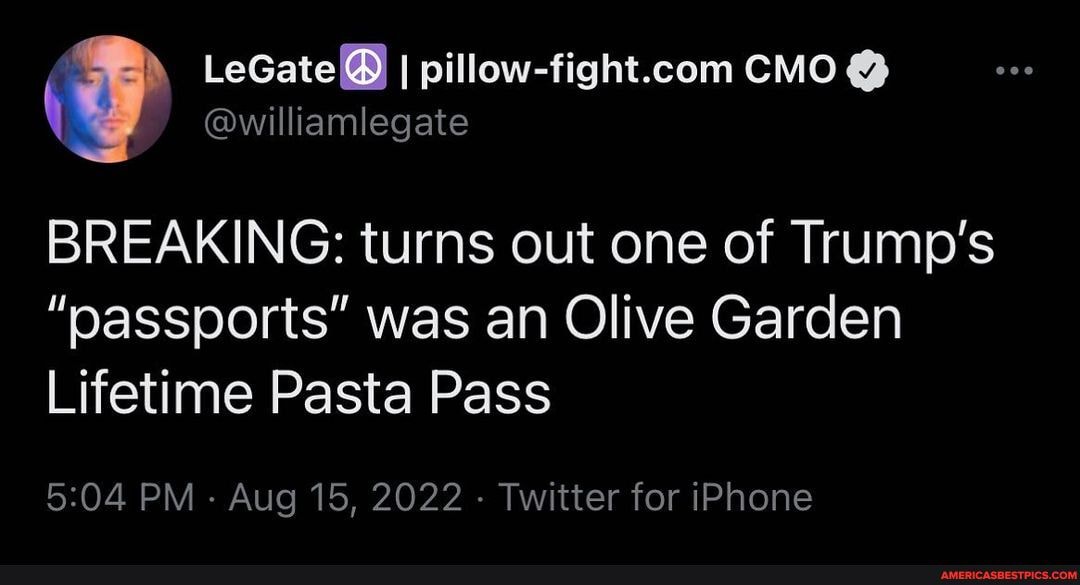This screenshot has width=1080, height=585.
Task: Toggle follow by clicking the display name LeGate
Action: tap(270, 68)
